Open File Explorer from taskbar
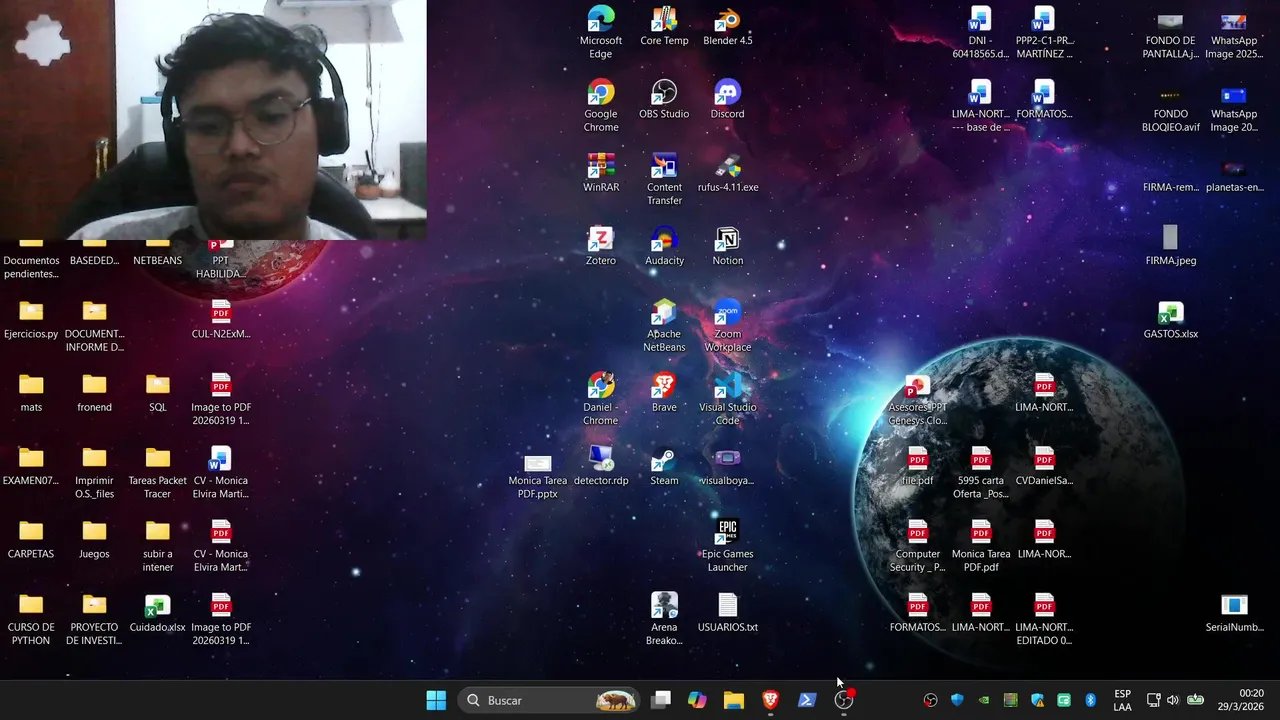The image size is (1280, 720). pyautogui.click(x=734, y=700)
